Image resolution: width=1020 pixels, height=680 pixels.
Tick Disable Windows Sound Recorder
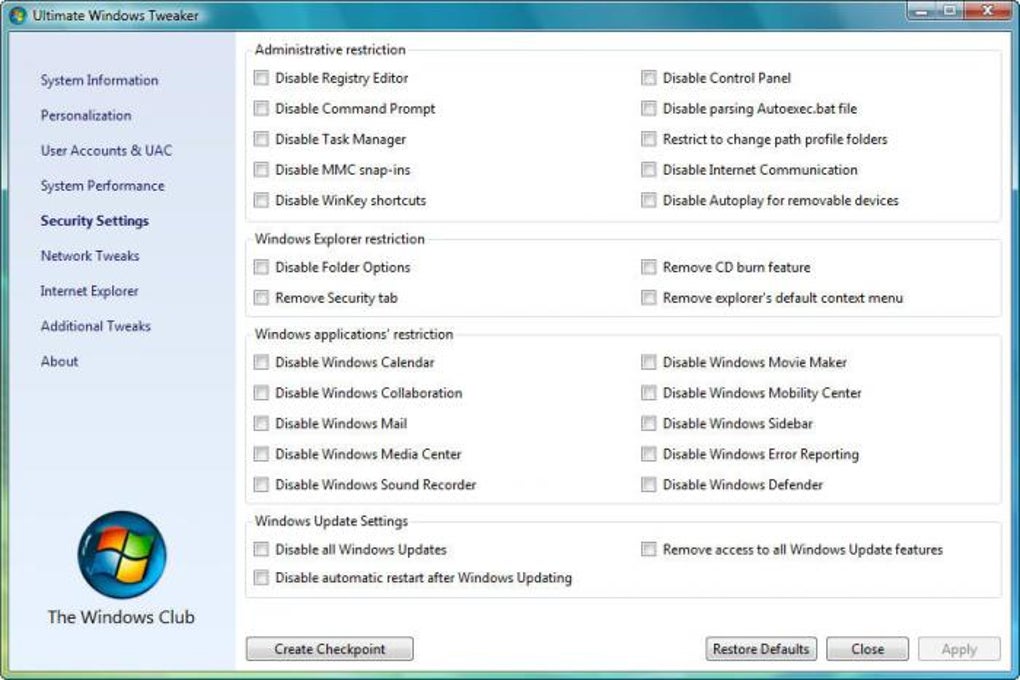click(261, 485)
